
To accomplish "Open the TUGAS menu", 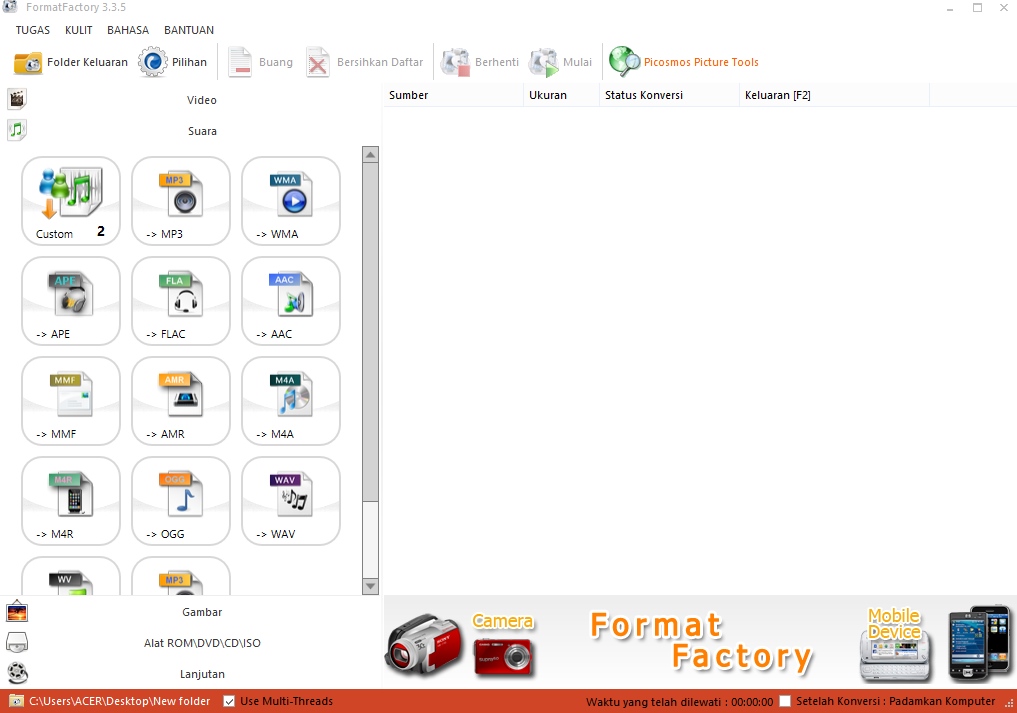I will (x=32, y=30).
